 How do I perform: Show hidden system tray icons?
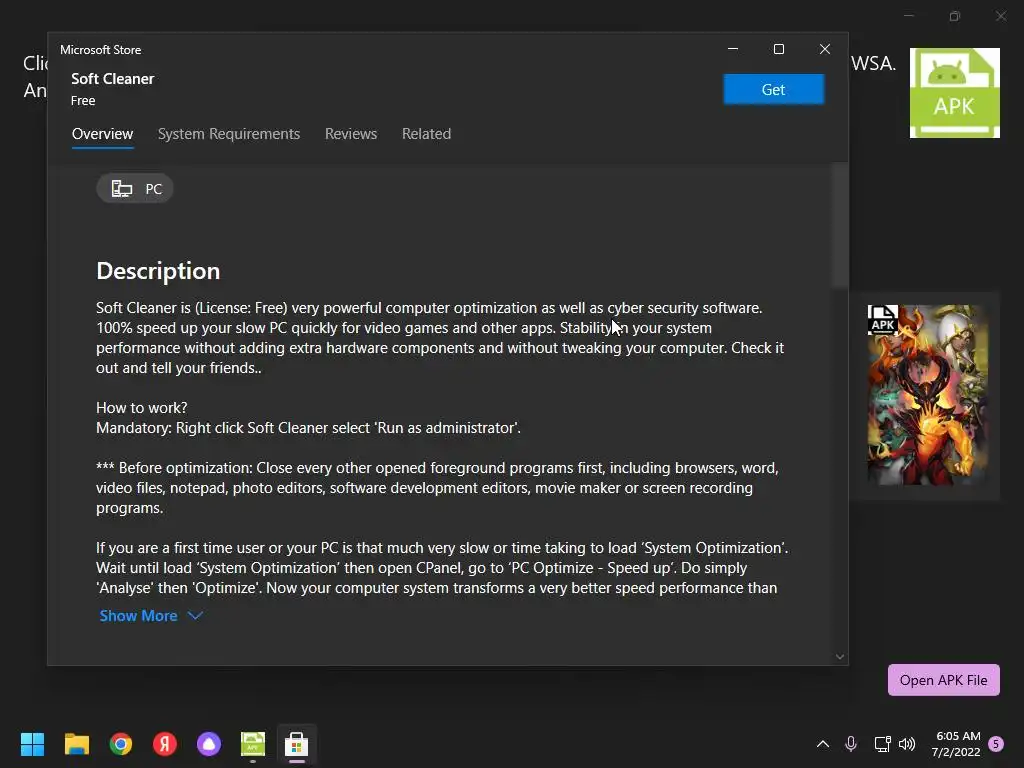pos(823,744)
